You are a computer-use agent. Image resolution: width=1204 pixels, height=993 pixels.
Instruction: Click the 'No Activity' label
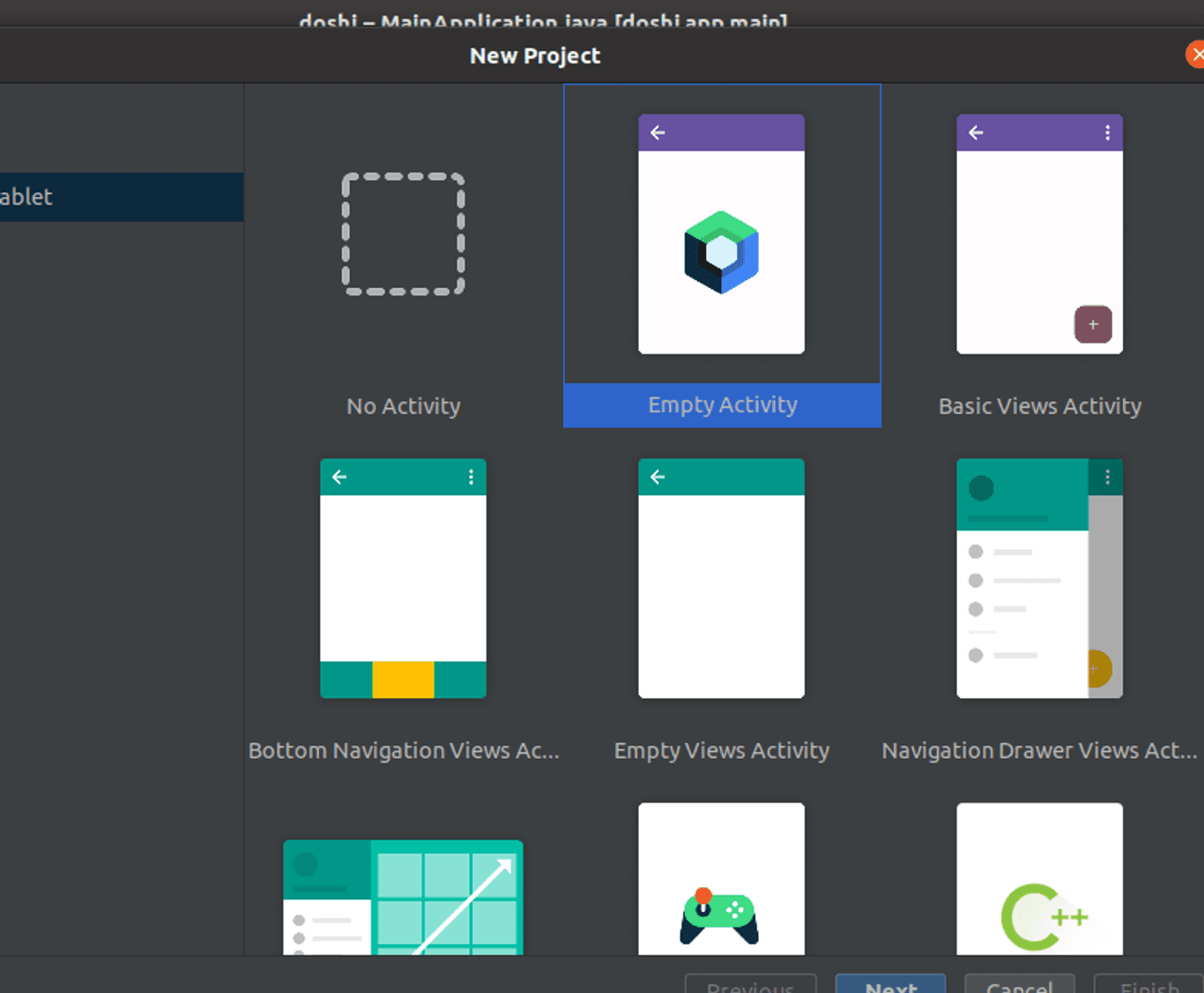coord(403,406)
